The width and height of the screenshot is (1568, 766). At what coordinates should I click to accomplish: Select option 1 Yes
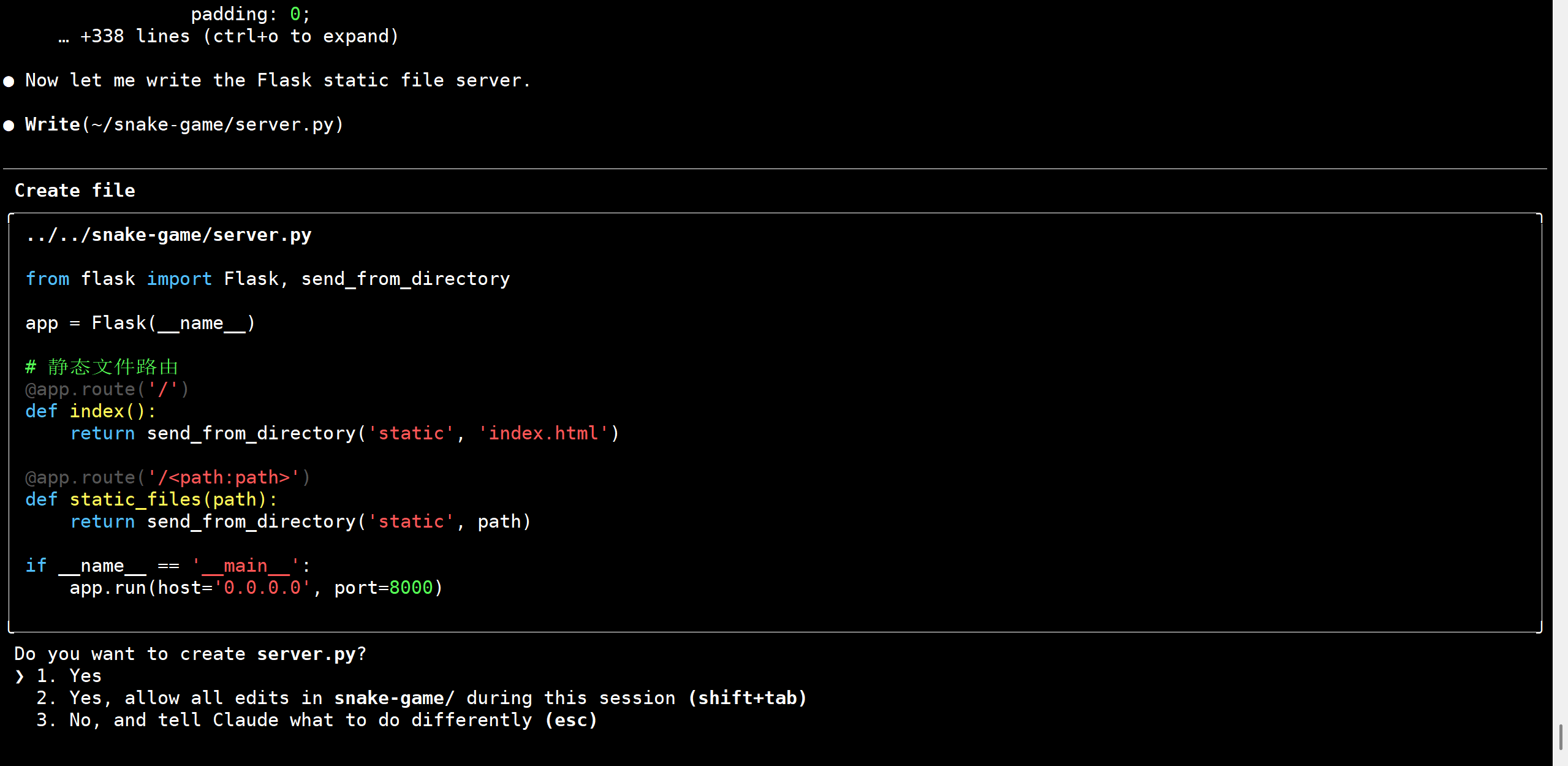click(x=85, y=676)
